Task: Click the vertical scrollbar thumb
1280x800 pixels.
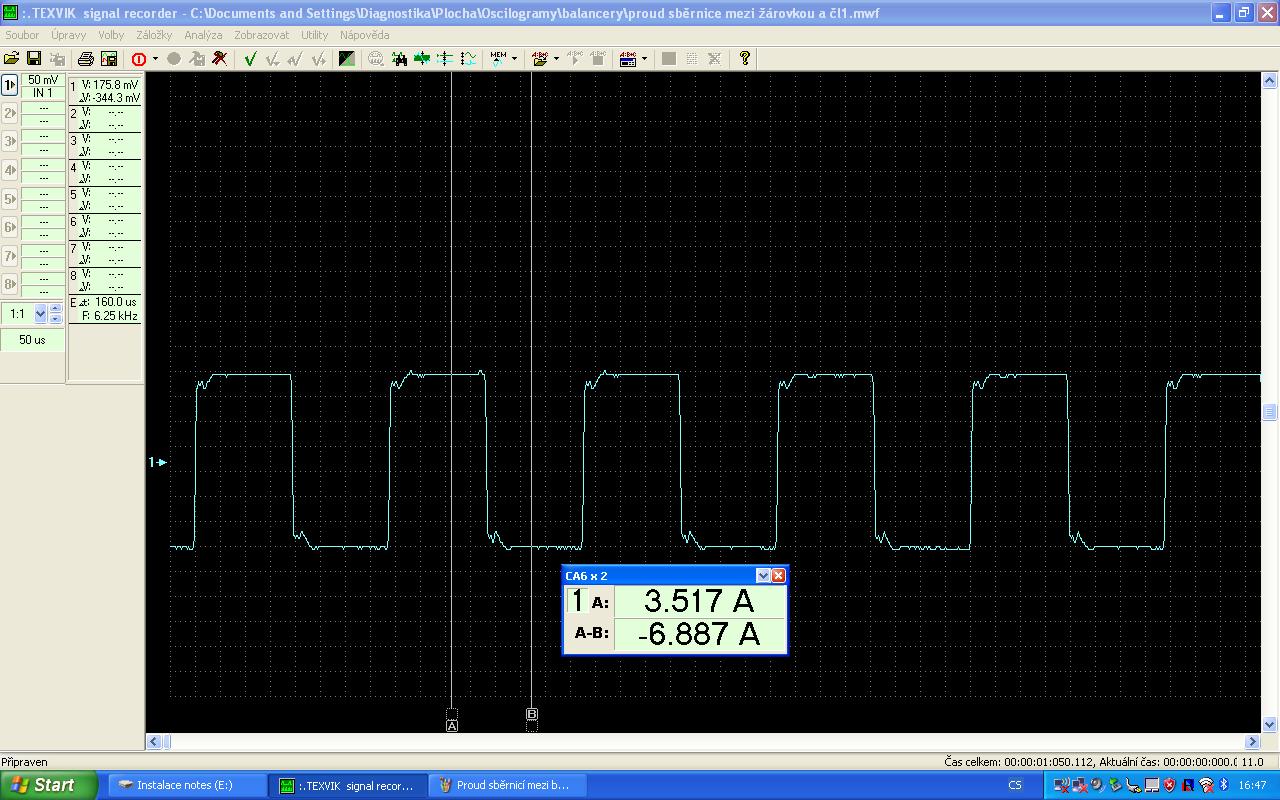Action: 1271,411
